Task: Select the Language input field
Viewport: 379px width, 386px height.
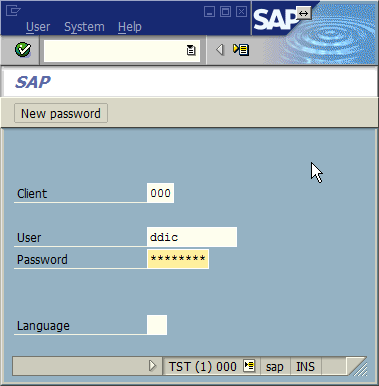Action: (157, 325)
